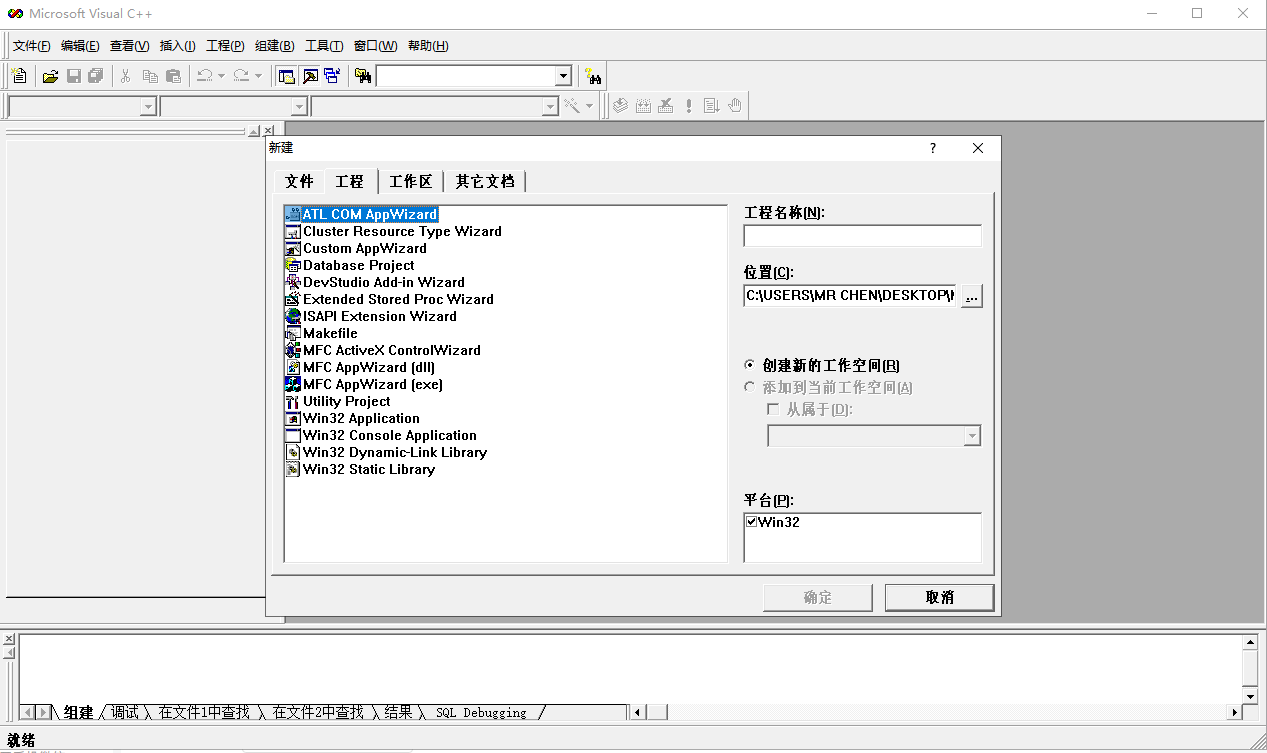The image size is (1267, 753).
Task: Click inside the 工程名称 input field
Action: (x=861, y=235)
